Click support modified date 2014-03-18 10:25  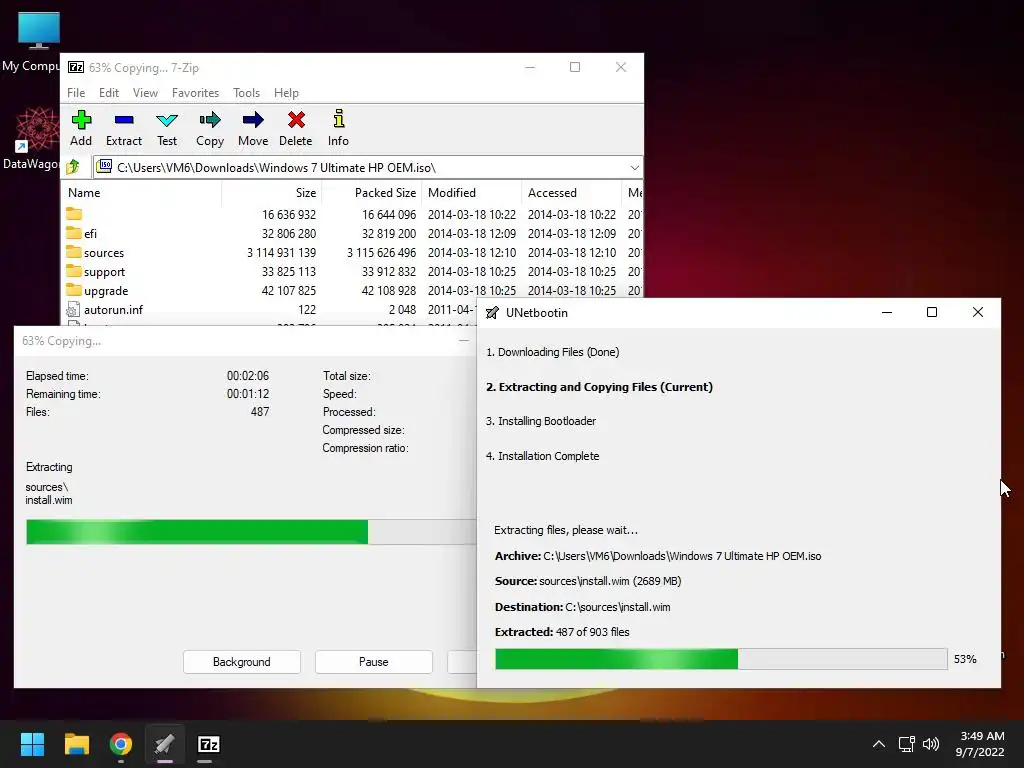(472, 272)
